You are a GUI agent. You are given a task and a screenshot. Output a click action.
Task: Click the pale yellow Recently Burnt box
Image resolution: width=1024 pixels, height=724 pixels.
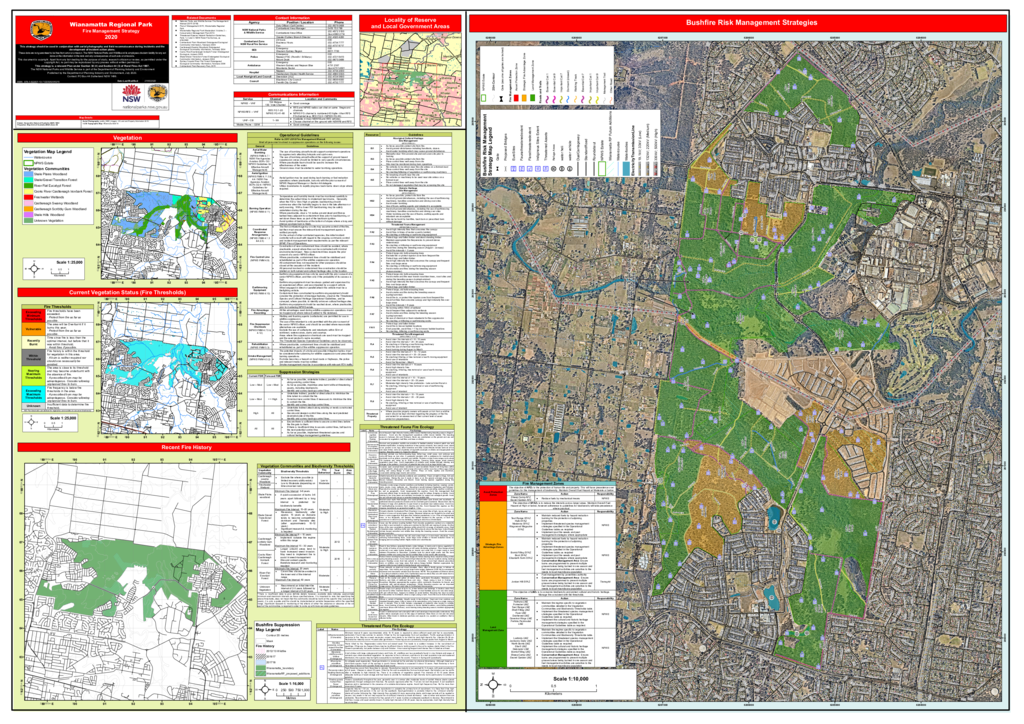33,342
